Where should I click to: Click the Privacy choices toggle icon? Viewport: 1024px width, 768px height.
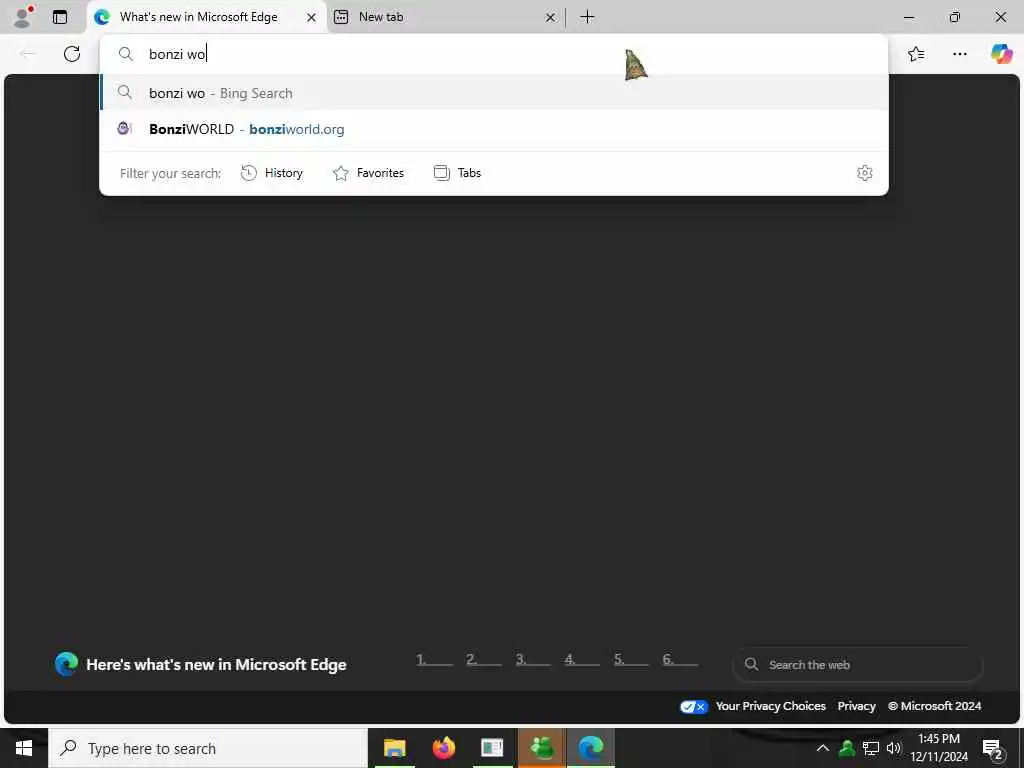pos(694,707)
